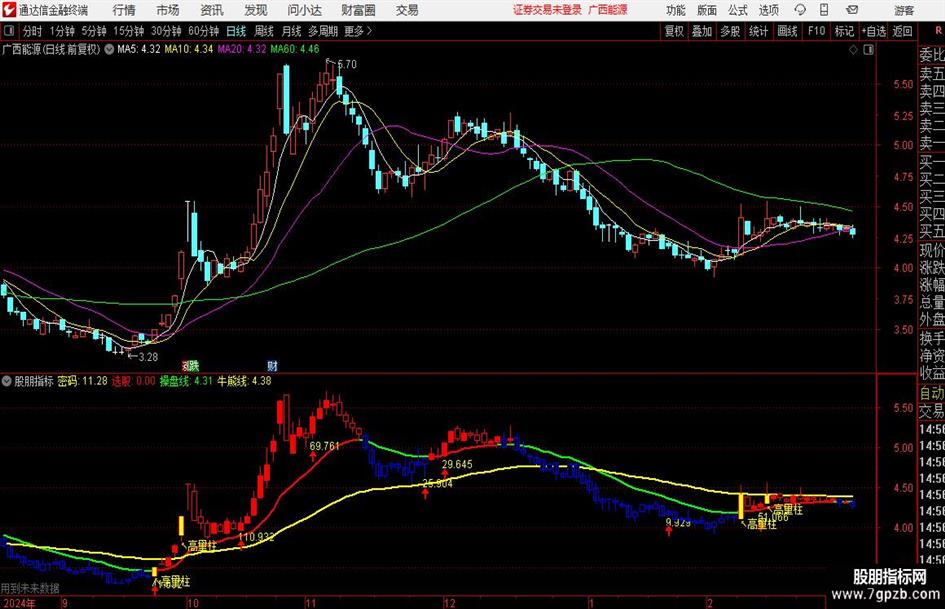Image resolution: width=945 pixels, height=609 pixels.
Task: Switch to the 1分钟 period
Action: (x=61, y=31)
